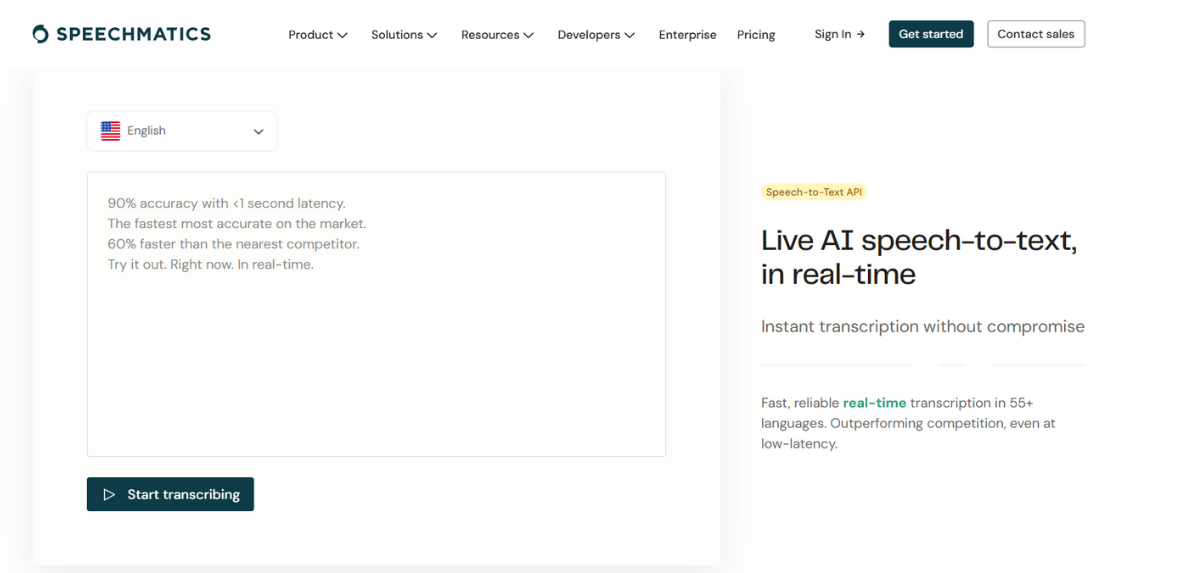
Task: Click the Sign In link
Action: point(839,34)
